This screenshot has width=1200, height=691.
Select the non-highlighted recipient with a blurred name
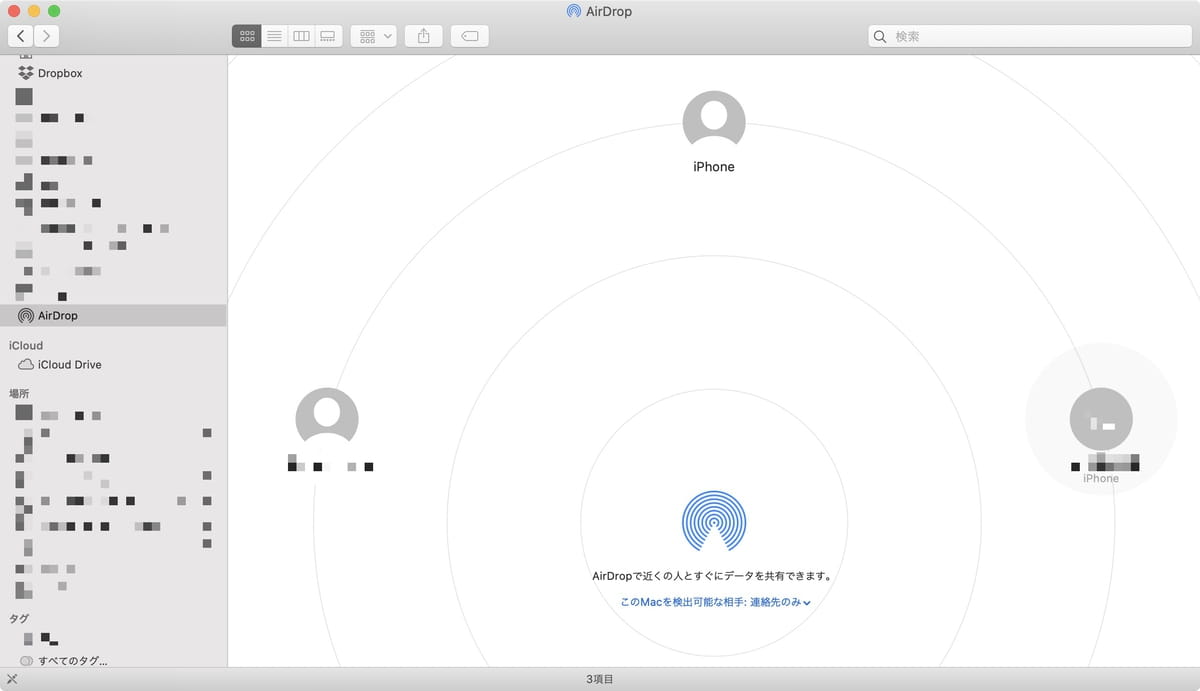click(x=327, y=430)
